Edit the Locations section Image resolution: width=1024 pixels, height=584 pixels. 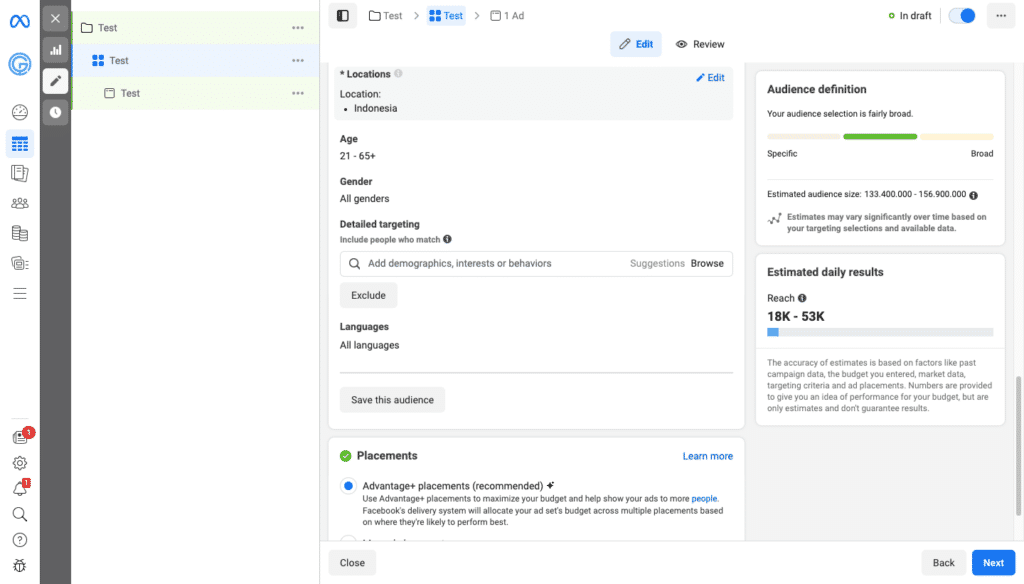tap(710, 78)
